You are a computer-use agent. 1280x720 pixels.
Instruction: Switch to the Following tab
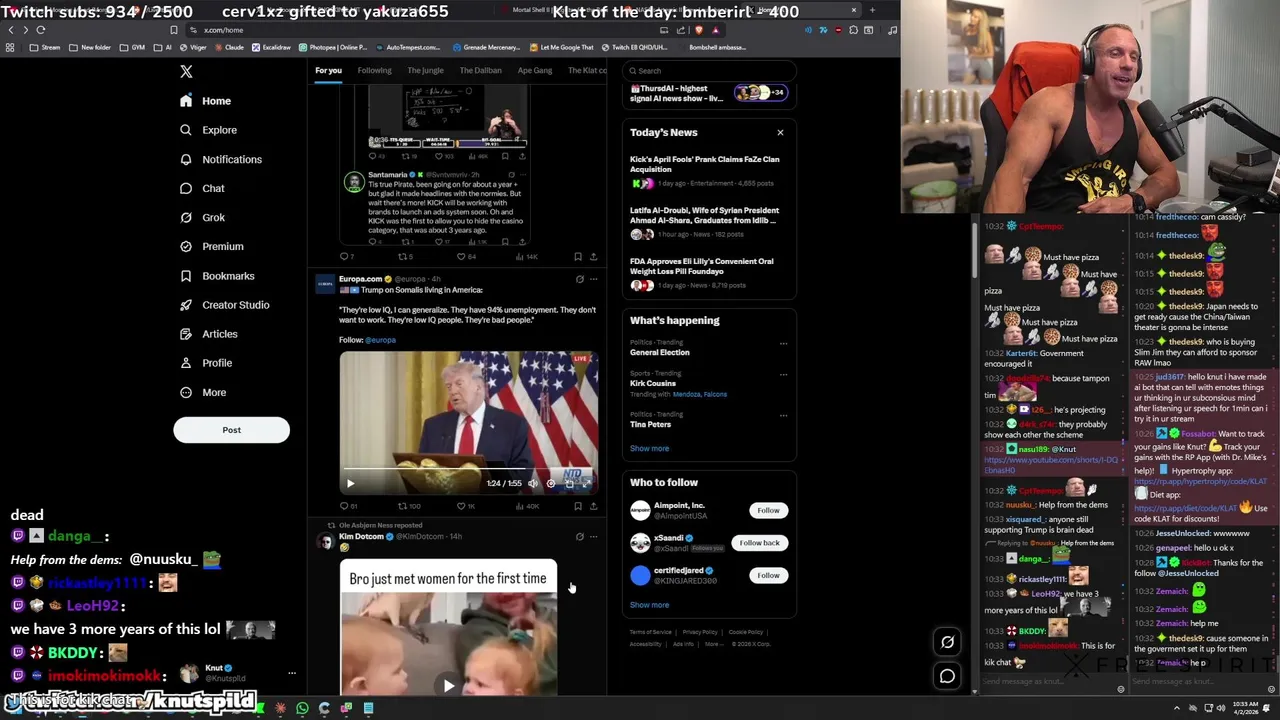coord(374,70)
